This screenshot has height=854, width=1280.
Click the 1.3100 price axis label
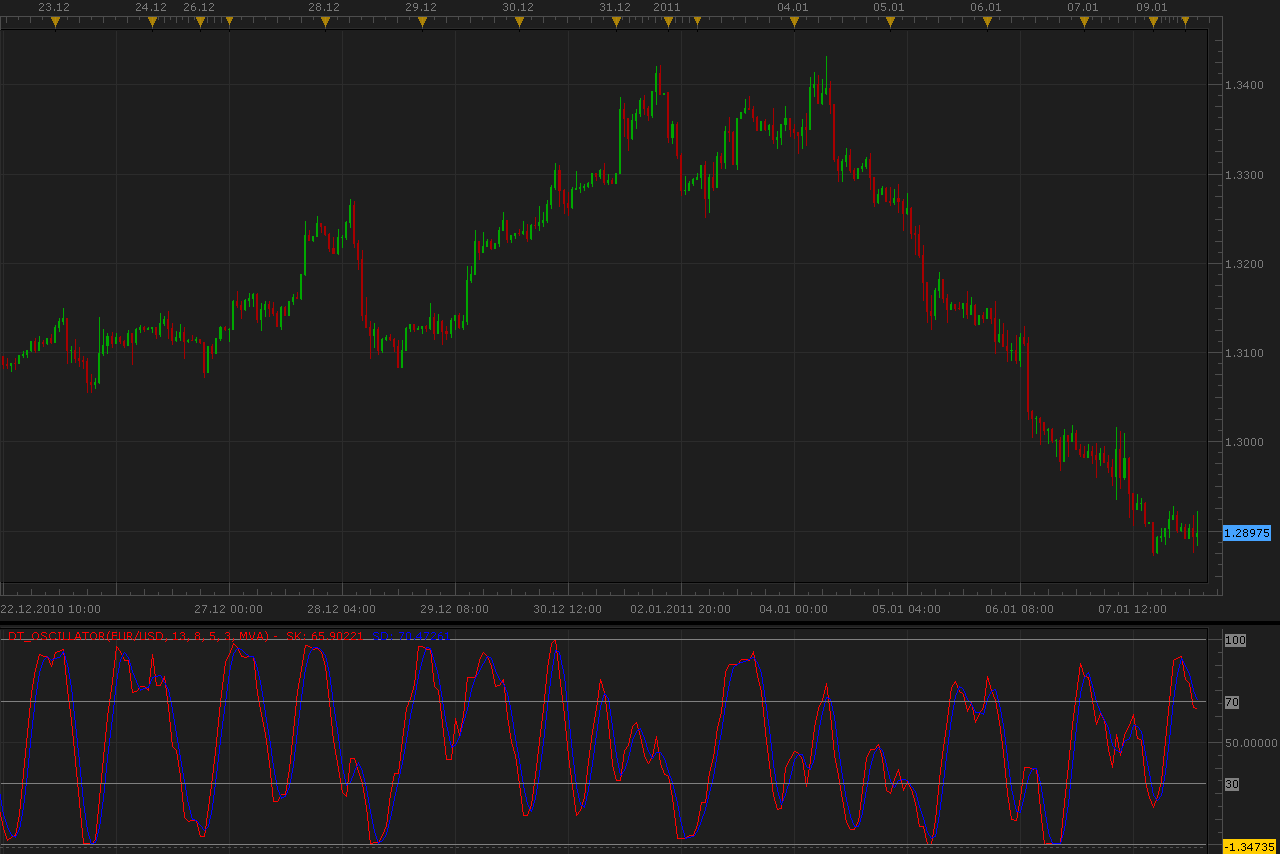point(1244,353)
